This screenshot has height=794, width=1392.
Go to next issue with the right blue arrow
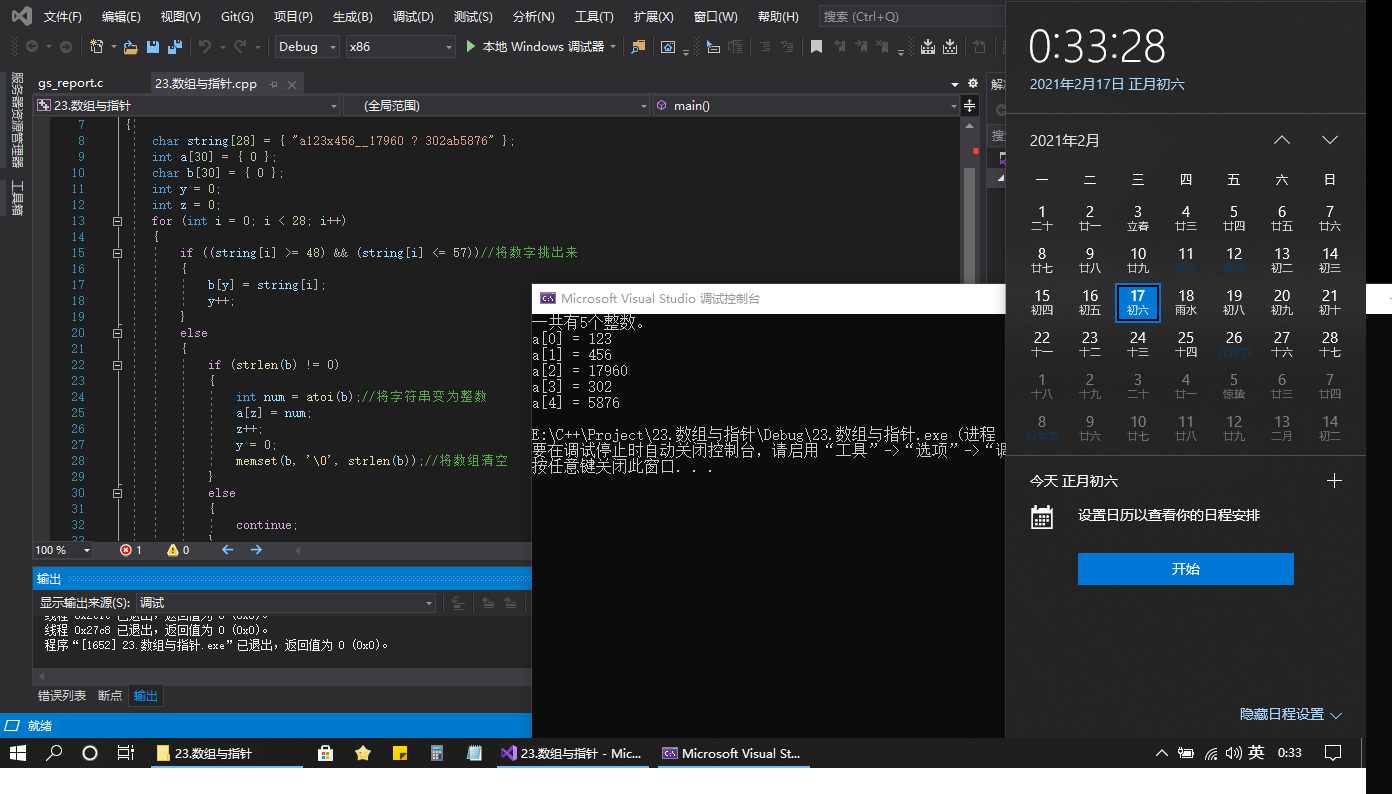point(256,550)
